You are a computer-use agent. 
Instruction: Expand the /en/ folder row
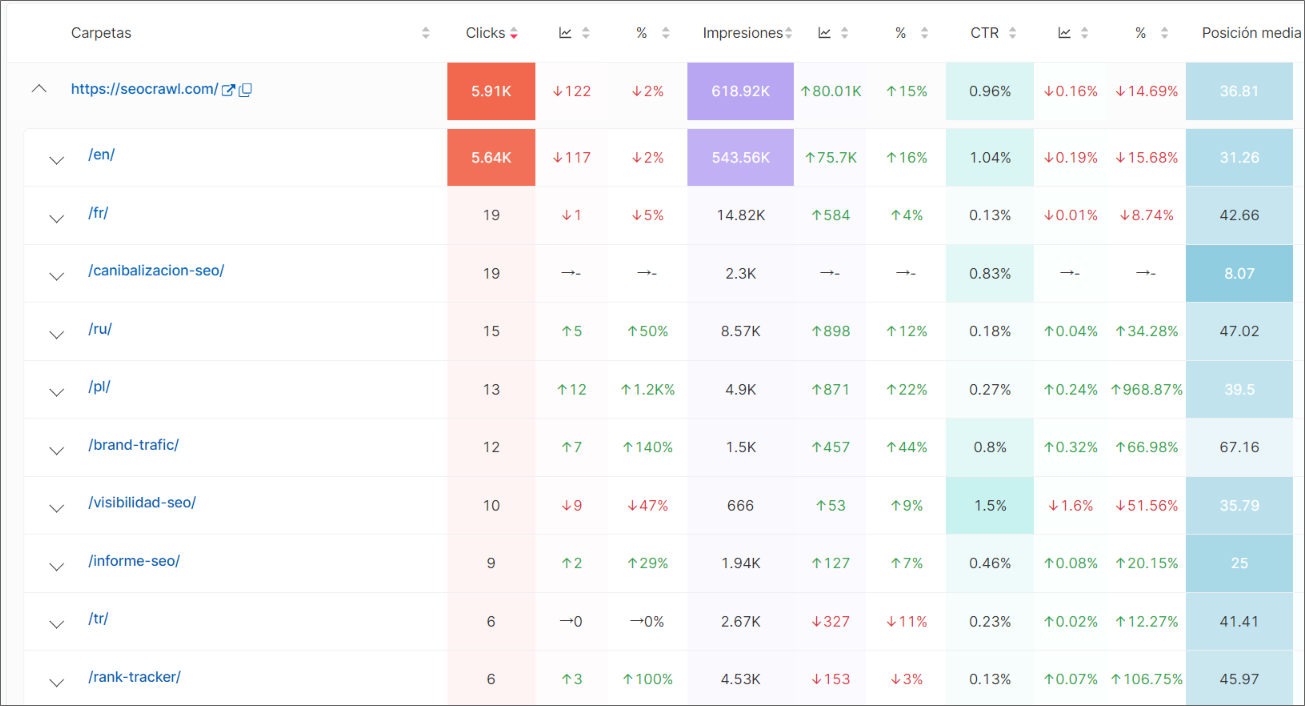click(56, 159)
